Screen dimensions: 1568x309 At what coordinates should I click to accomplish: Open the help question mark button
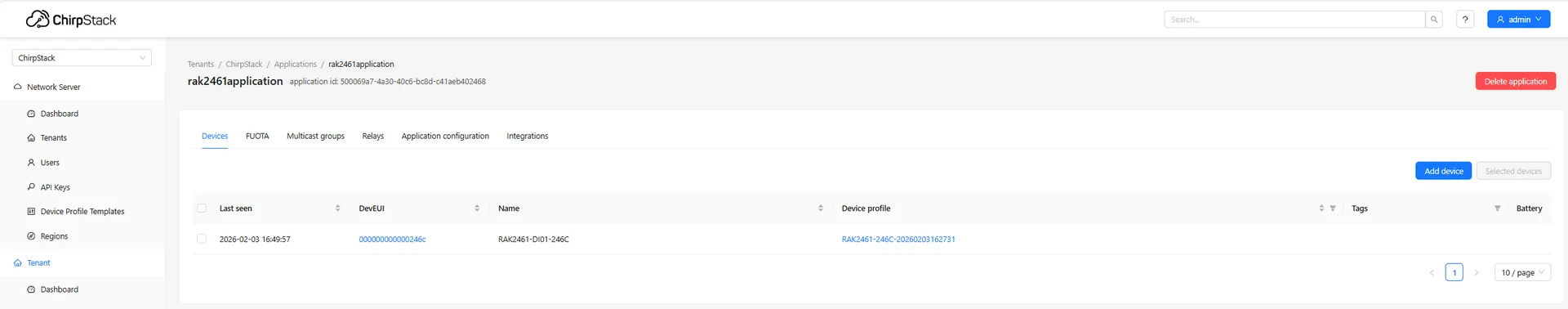(1465, 20)
